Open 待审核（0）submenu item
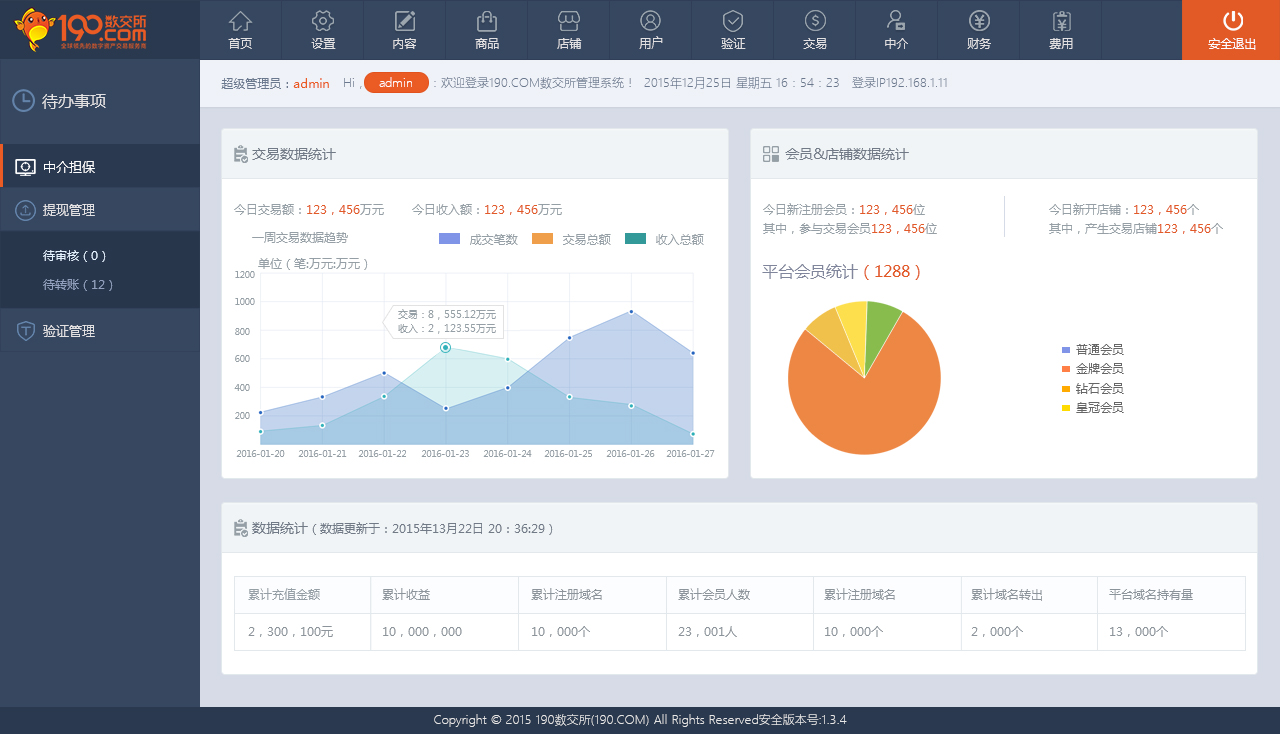This screenshot has width=1280, height=734. pyautogui.click(x=75, y=256)
